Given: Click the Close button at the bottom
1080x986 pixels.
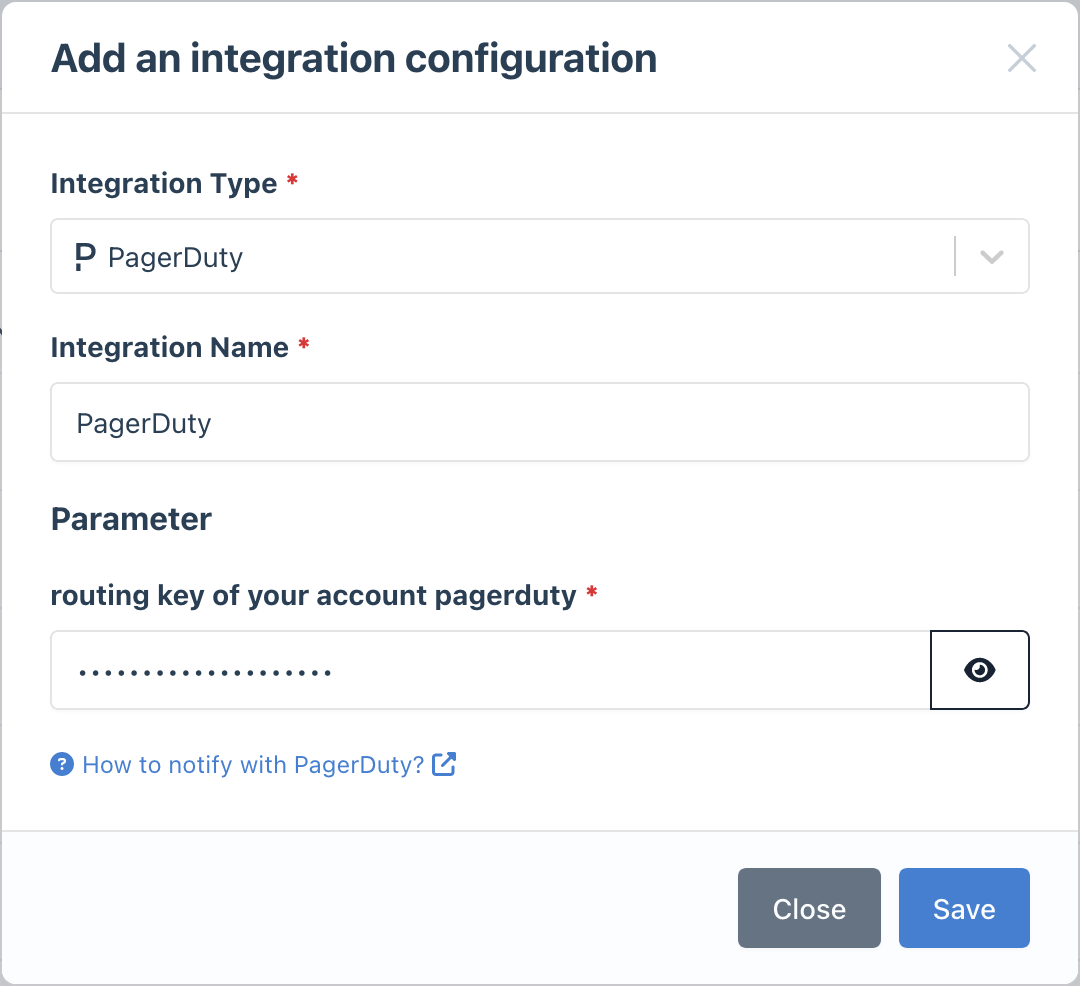Looking at the screenshot, I should (x=809, y=908).
